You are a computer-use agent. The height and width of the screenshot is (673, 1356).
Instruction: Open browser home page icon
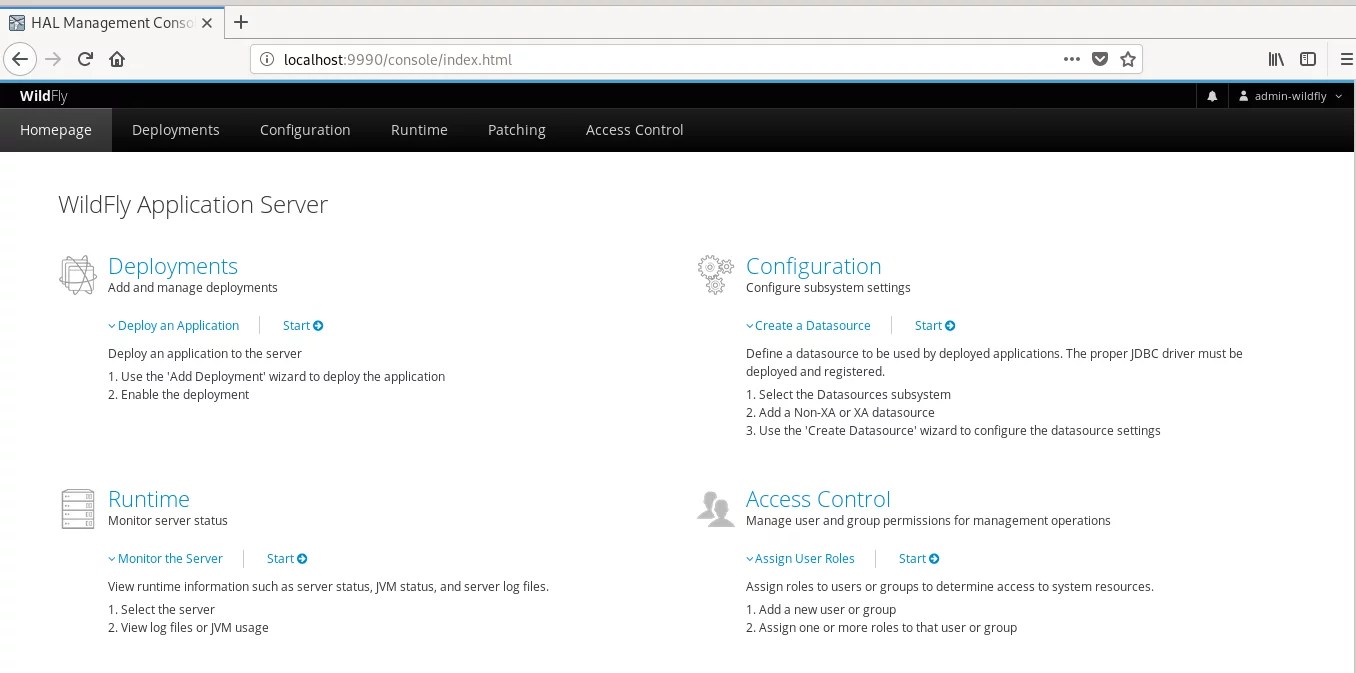(x=117, y=59)
